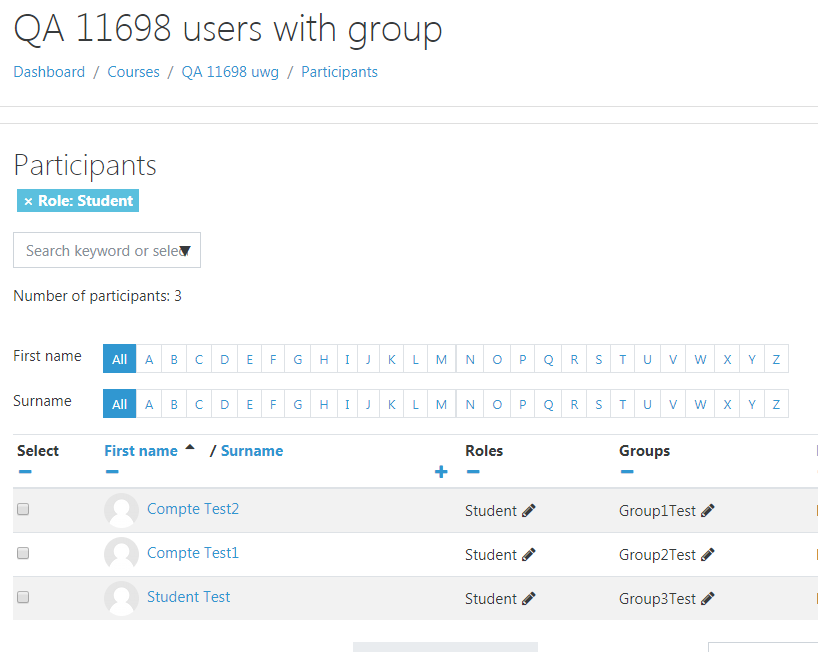
Task: Filter surname by letter T
Action: (622, 404)
